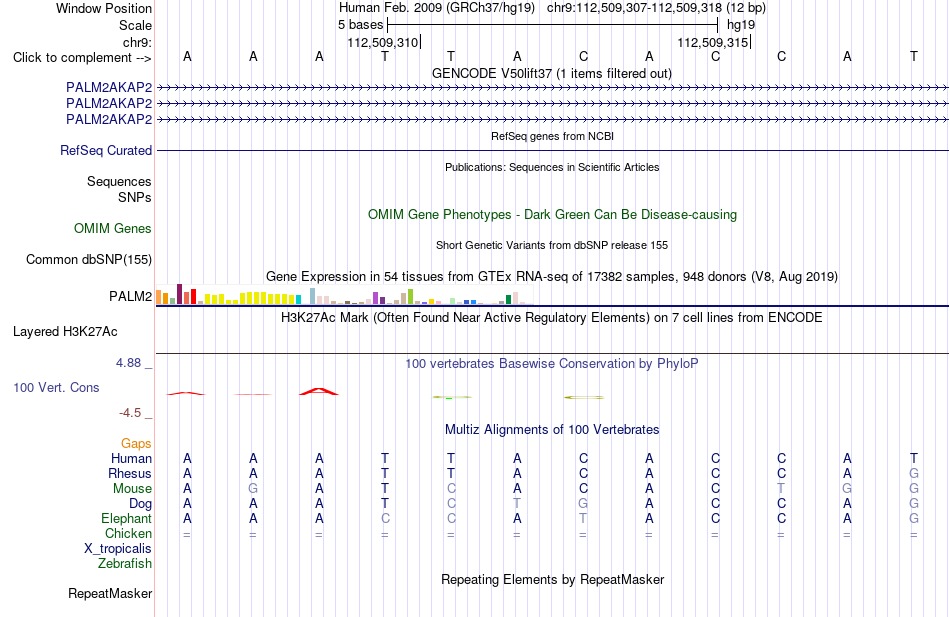Image resolution: width=950 pixels, height=617 pixels.
Task: Click the PALM2 GTEx expression label
Action: click(130, 296)
